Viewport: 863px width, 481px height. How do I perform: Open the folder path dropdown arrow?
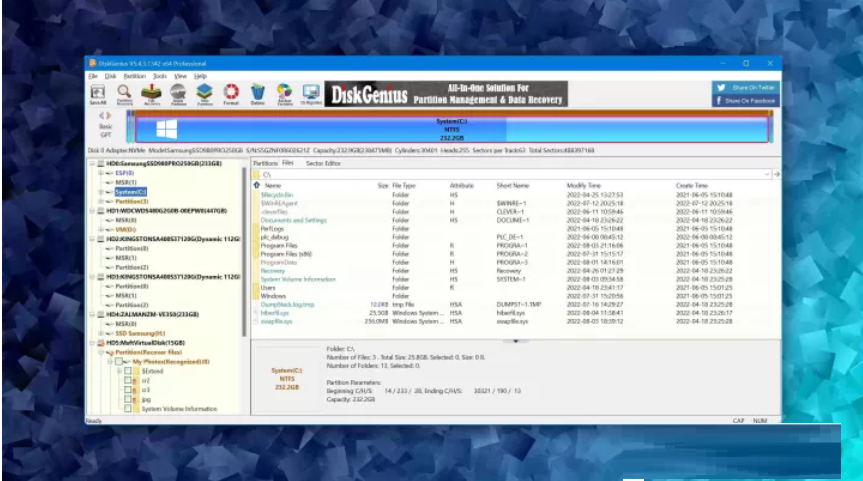(x=767, y=174)
